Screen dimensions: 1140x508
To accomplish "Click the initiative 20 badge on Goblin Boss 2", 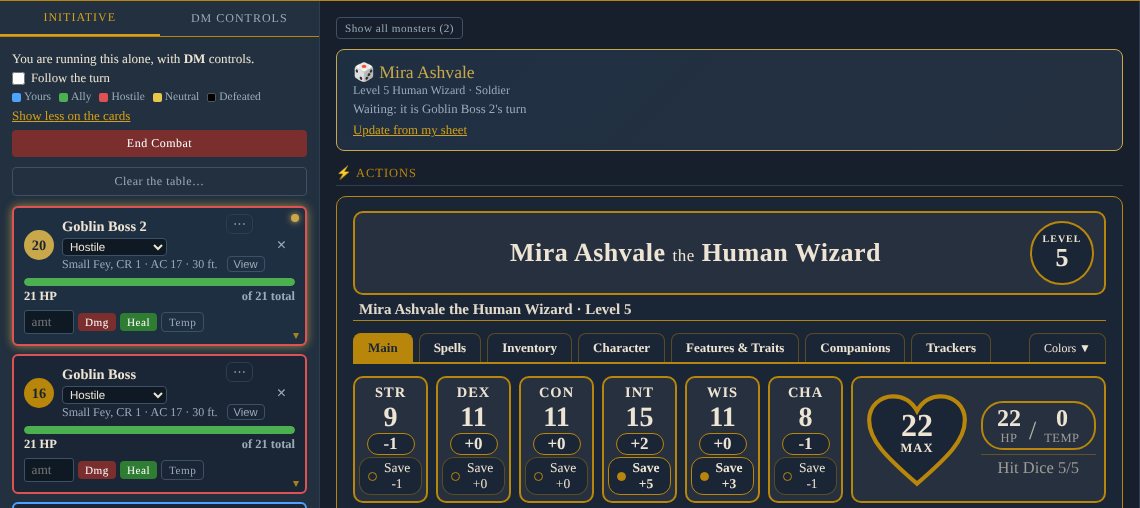I will [x=39, y=246].
